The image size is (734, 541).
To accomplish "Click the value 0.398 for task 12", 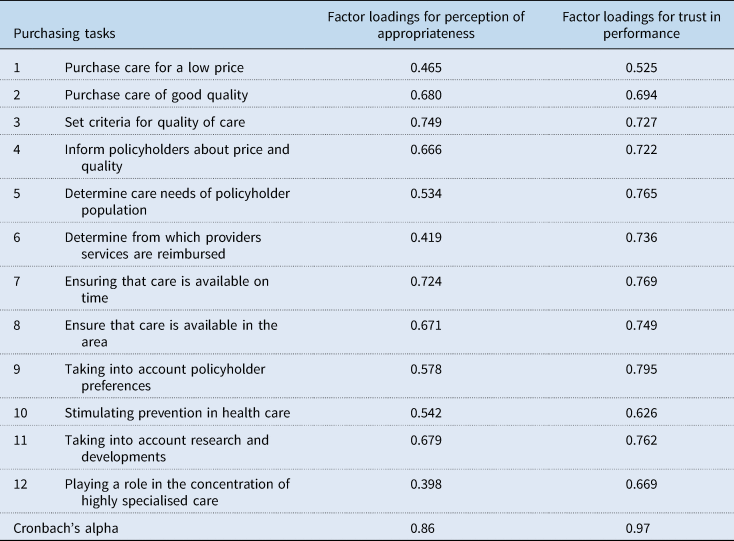I will [x=425, y=484].
